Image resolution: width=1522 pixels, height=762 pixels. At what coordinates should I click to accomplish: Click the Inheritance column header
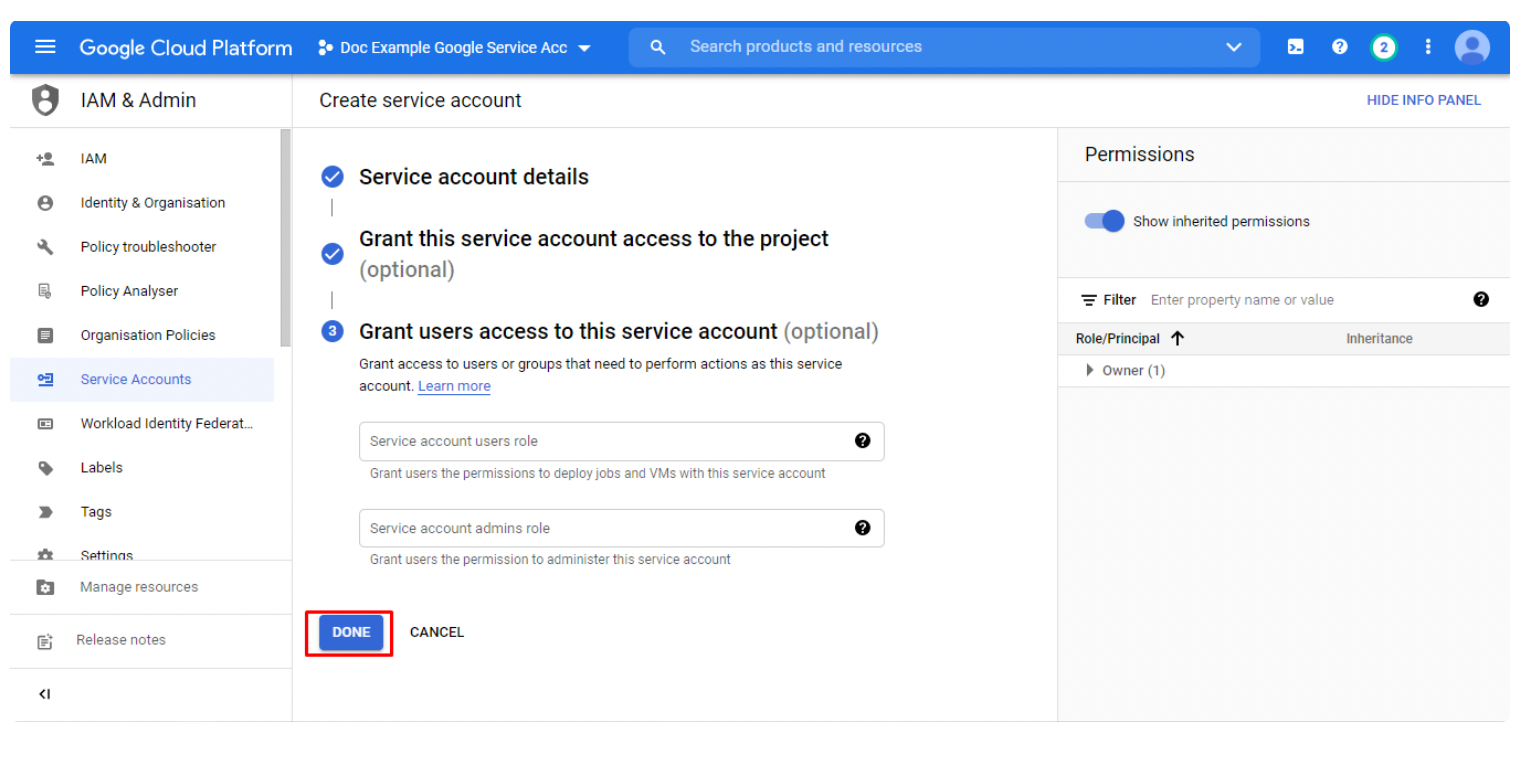point(1379,339)
